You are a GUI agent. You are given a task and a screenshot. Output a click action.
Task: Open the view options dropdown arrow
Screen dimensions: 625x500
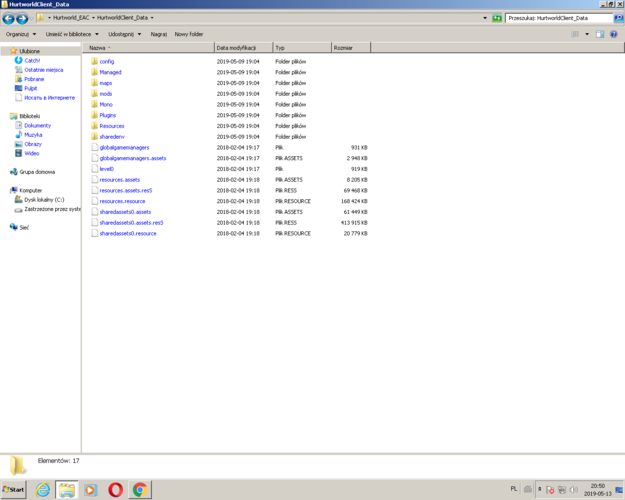pyautogui.click(x=587, y=34)
